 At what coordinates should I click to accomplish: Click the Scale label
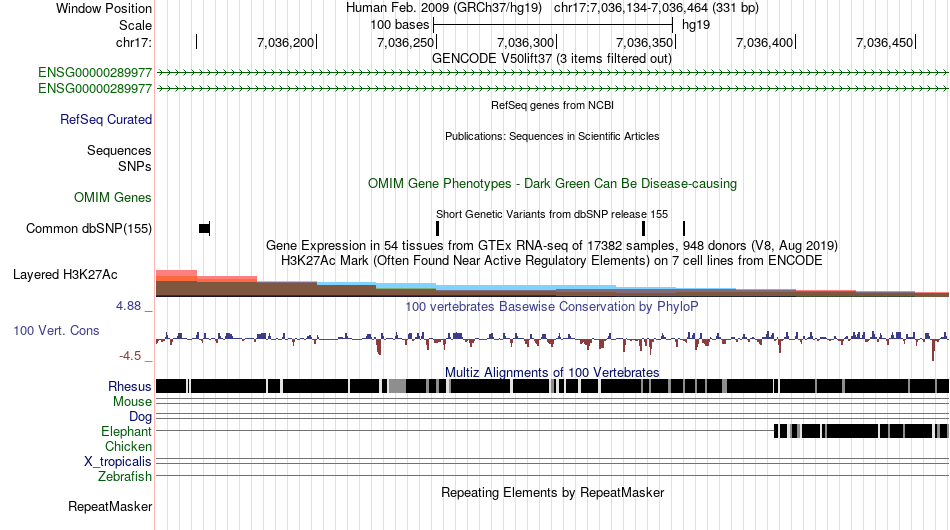pos(135,25)
